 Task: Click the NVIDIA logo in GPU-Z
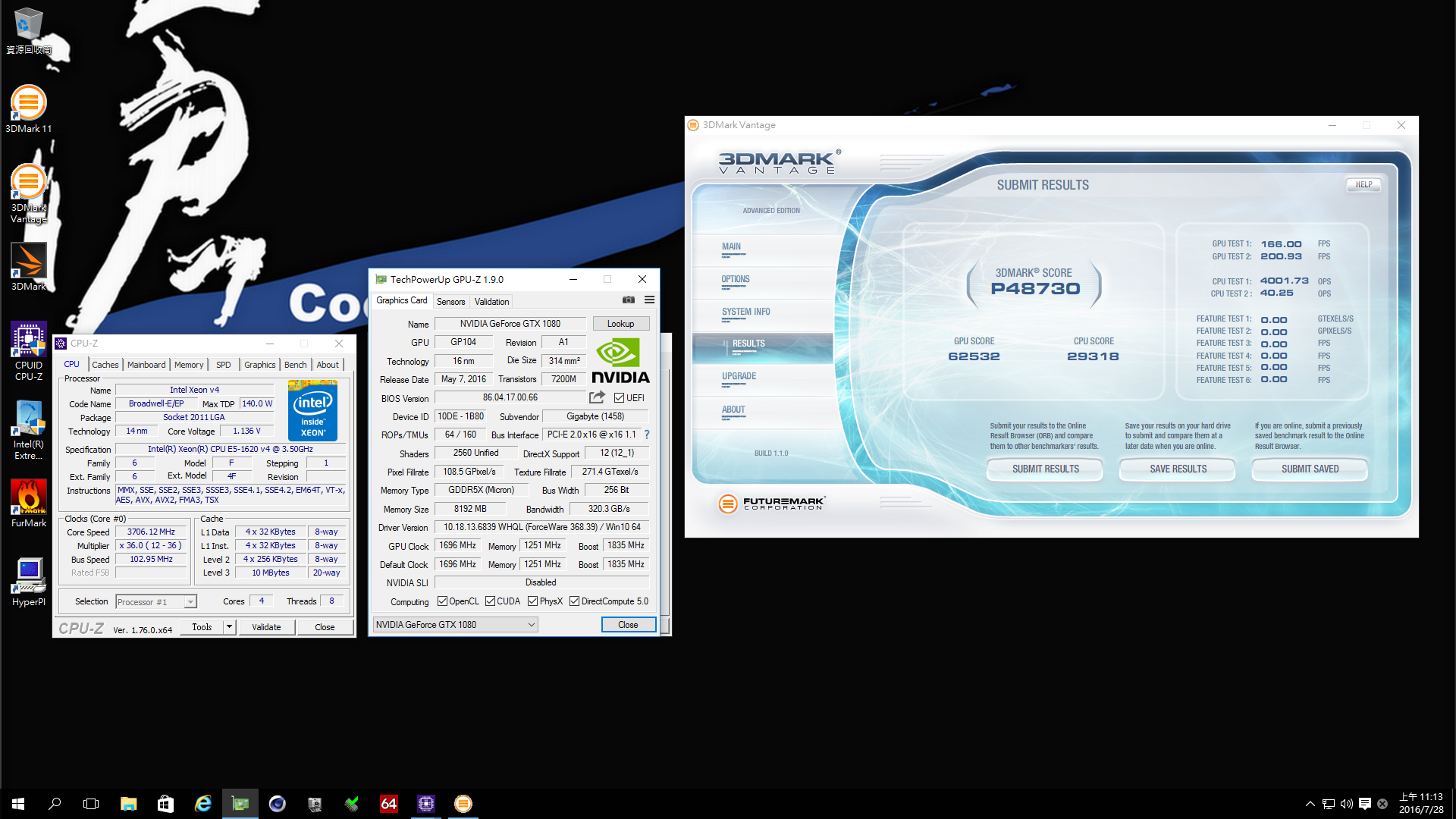pos(620,361)
